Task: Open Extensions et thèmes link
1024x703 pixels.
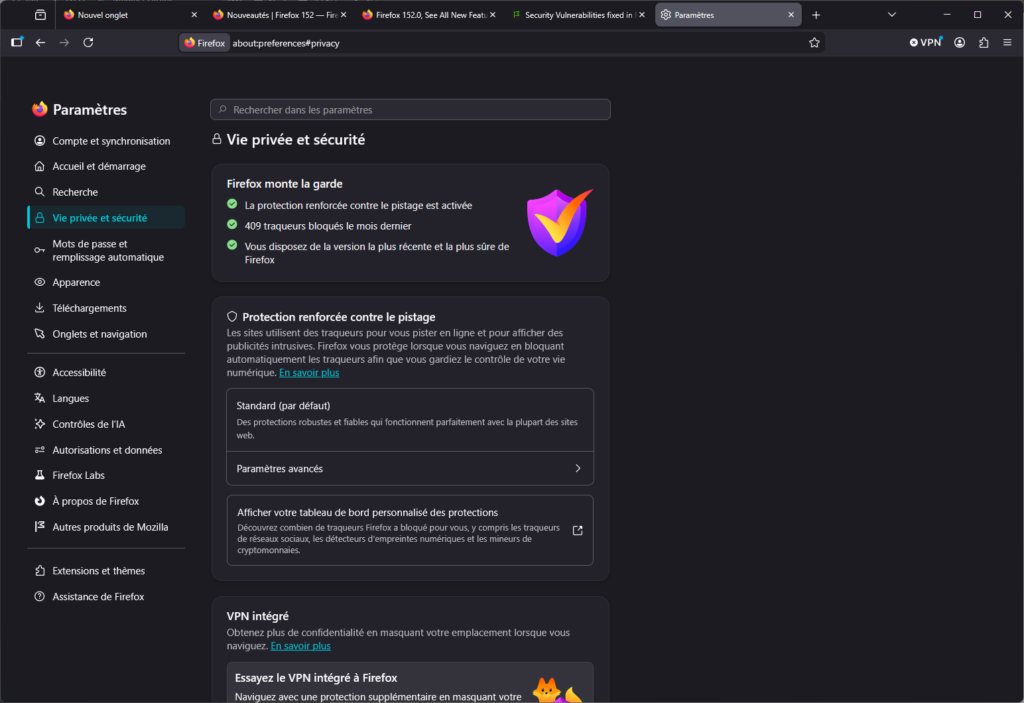Action: pos(106,570)
